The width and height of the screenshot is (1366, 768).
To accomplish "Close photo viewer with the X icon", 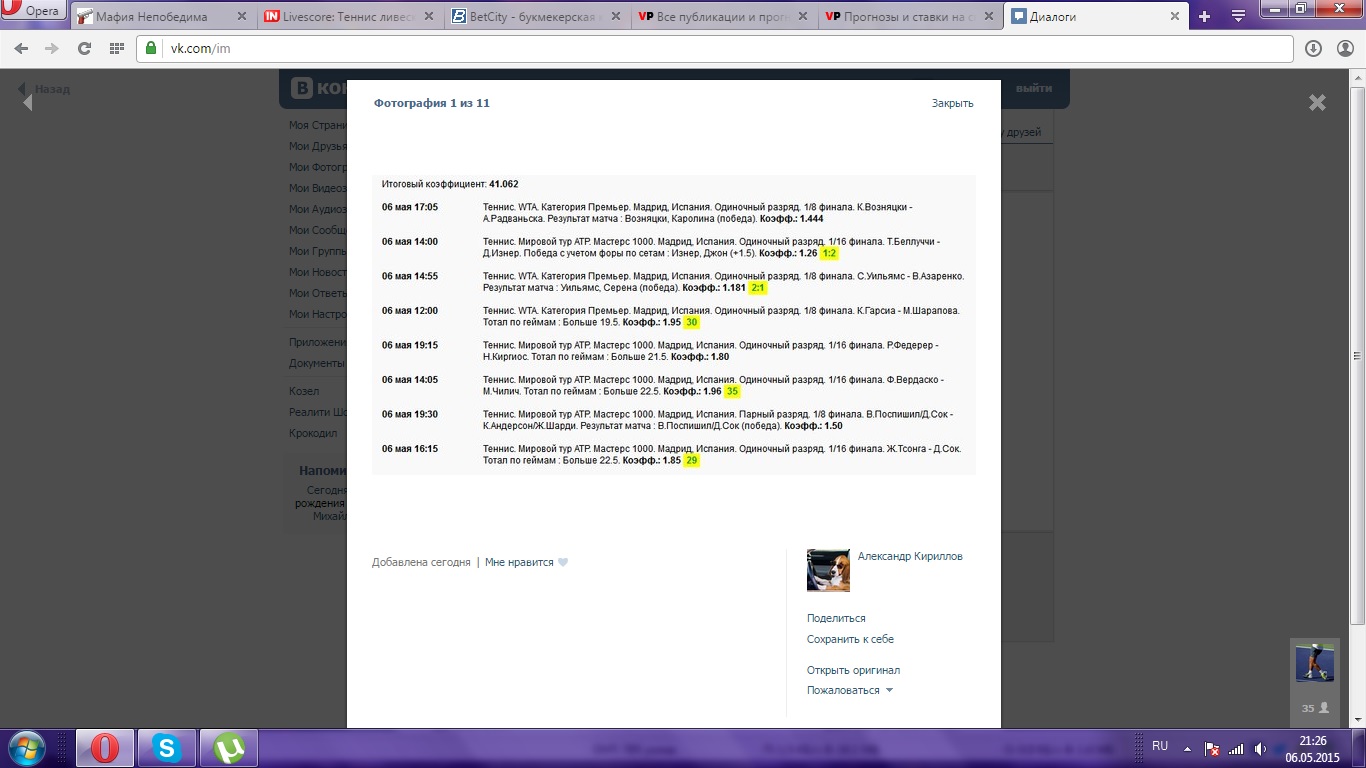I will (1317, 102).
